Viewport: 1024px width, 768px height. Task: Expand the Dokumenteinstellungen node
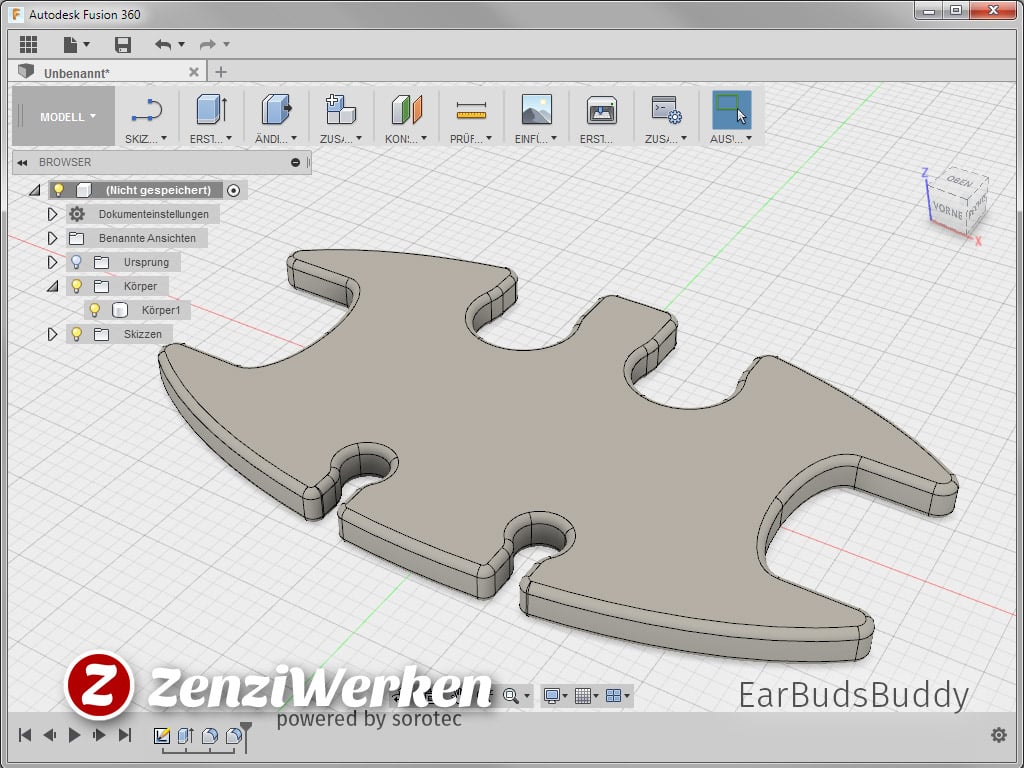(52, 214)
